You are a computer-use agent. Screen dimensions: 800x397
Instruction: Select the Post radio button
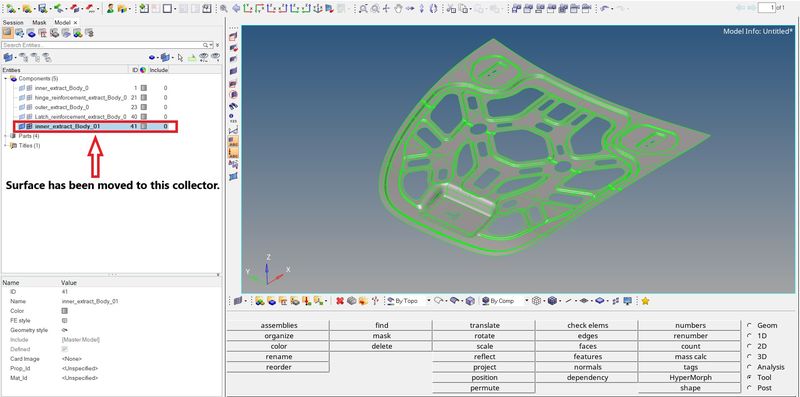coord(749,388)
